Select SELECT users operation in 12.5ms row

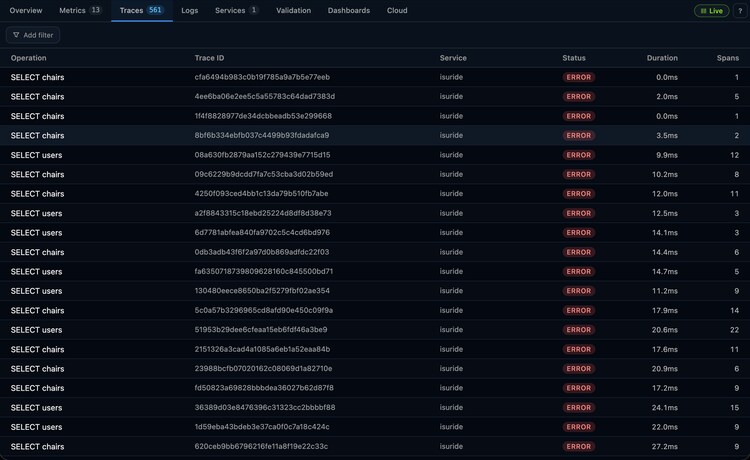pyautogui.click(x=36, y=213)
